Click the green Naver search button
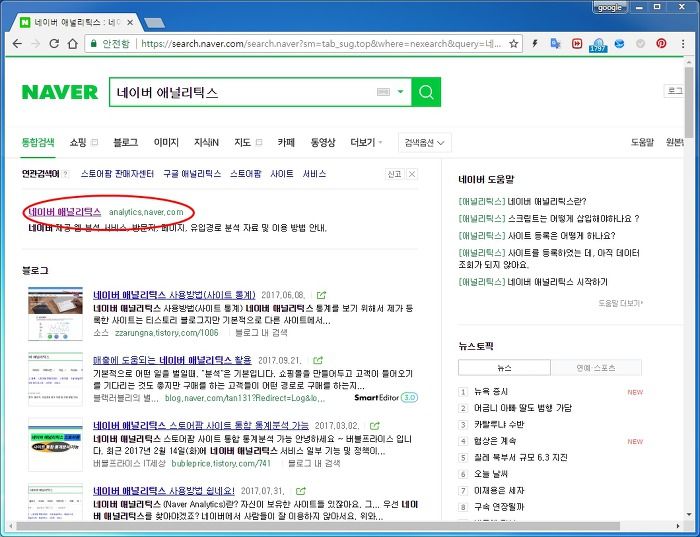The height and width of the screenshot is (537, 700). click(426, 92)
